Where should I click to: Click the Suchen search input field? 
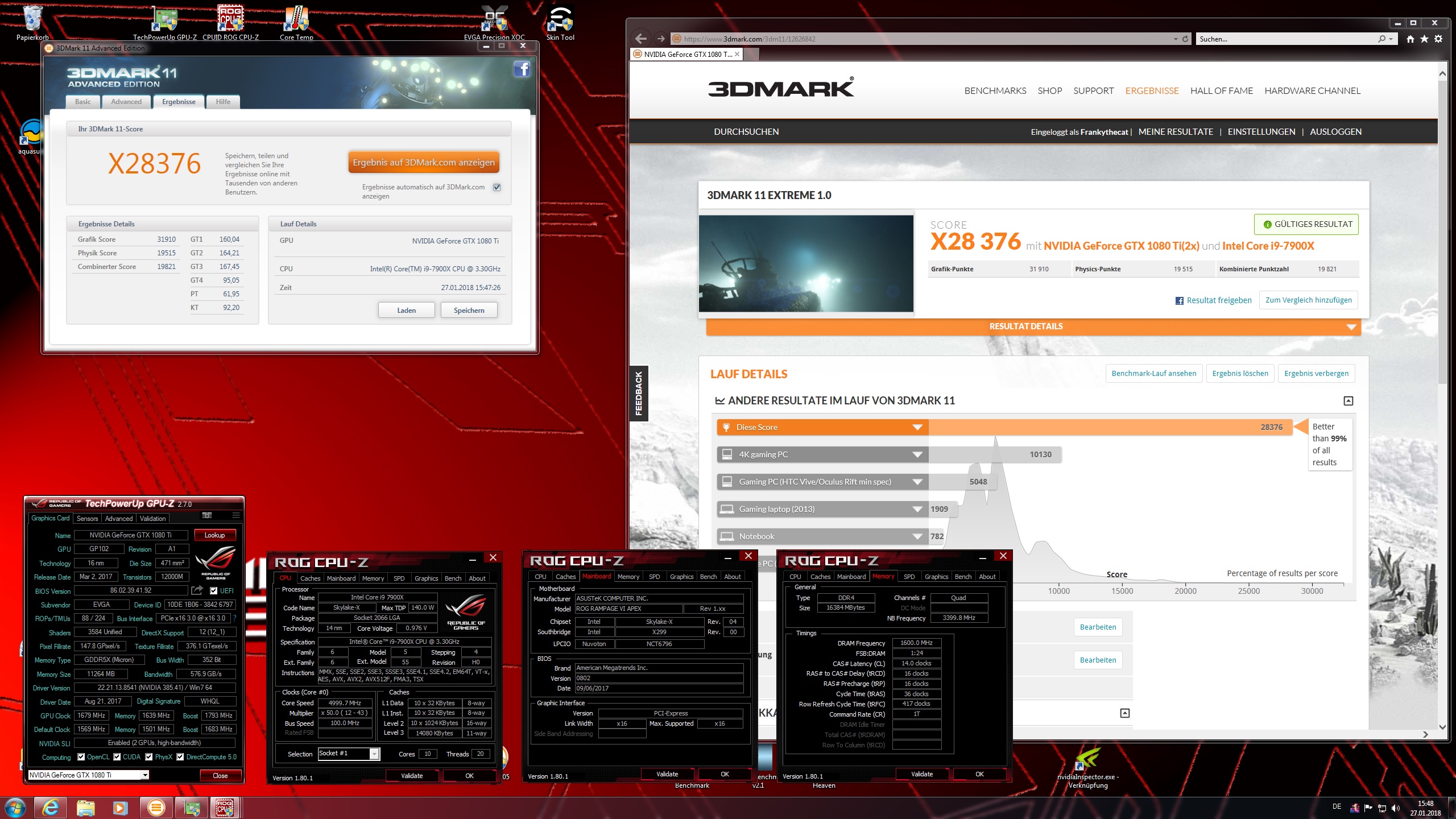pyautogui.click(x=1285, y=39)
